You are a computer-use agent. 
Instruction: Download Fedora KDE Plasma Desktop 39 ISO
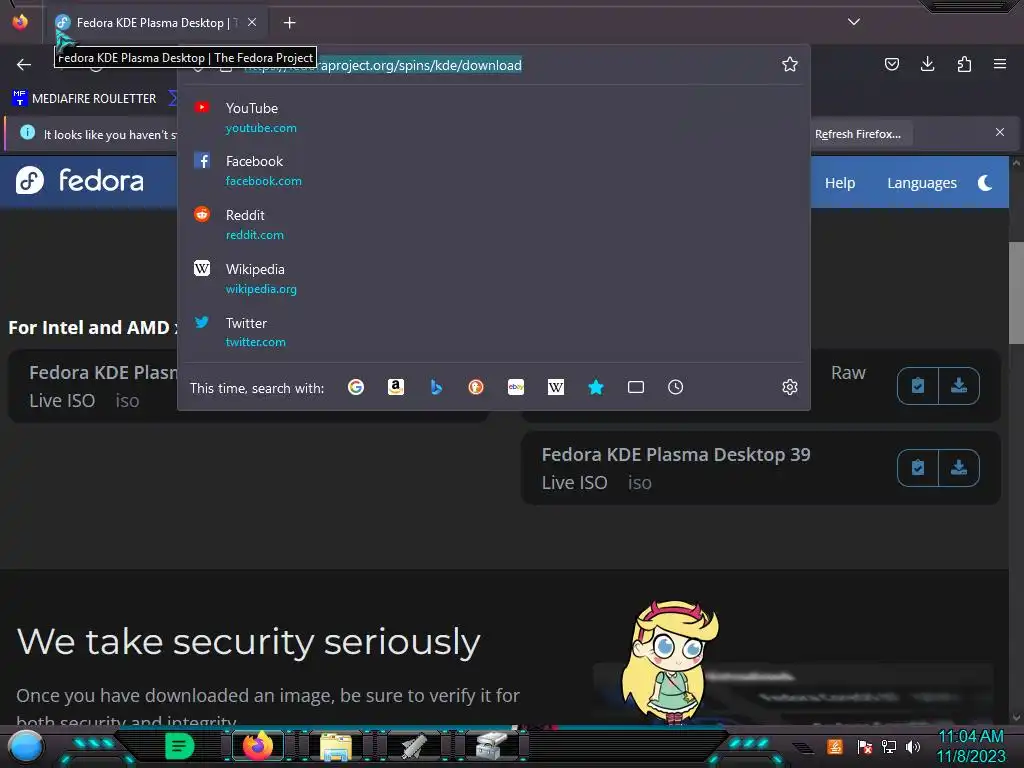(x=959, y=468)
